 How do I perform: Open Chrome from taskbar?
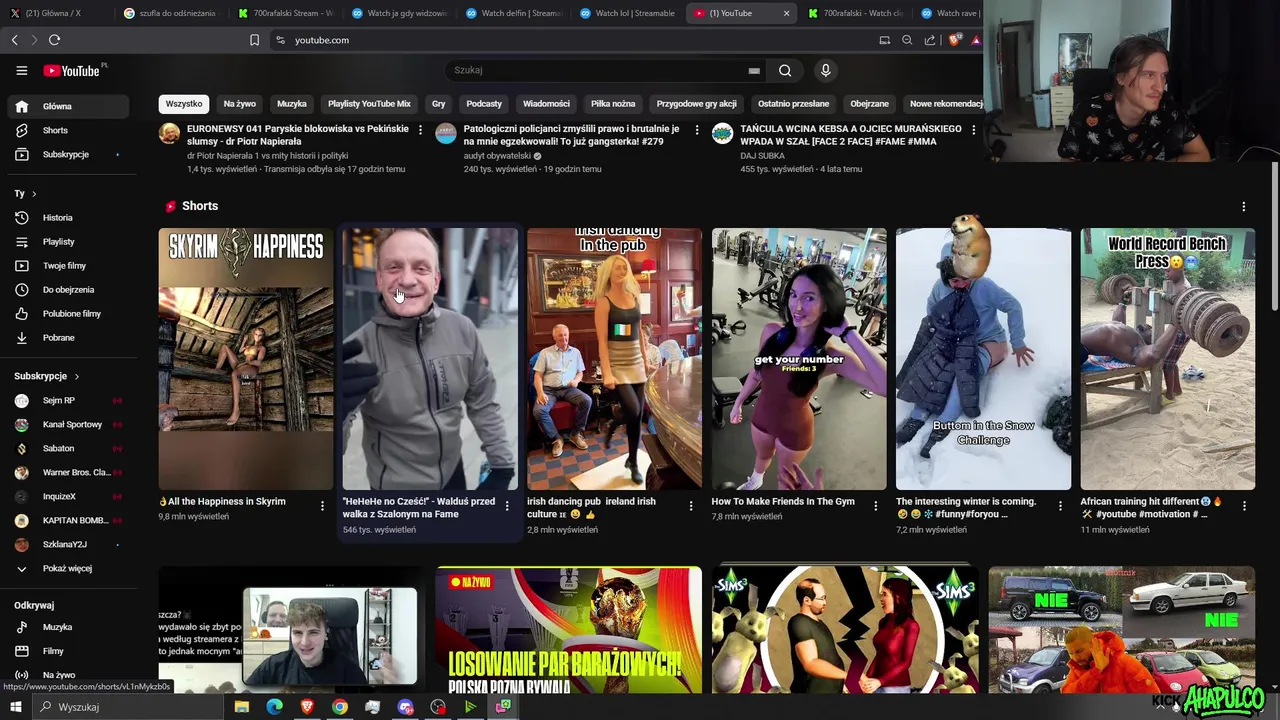pos(340,707)
